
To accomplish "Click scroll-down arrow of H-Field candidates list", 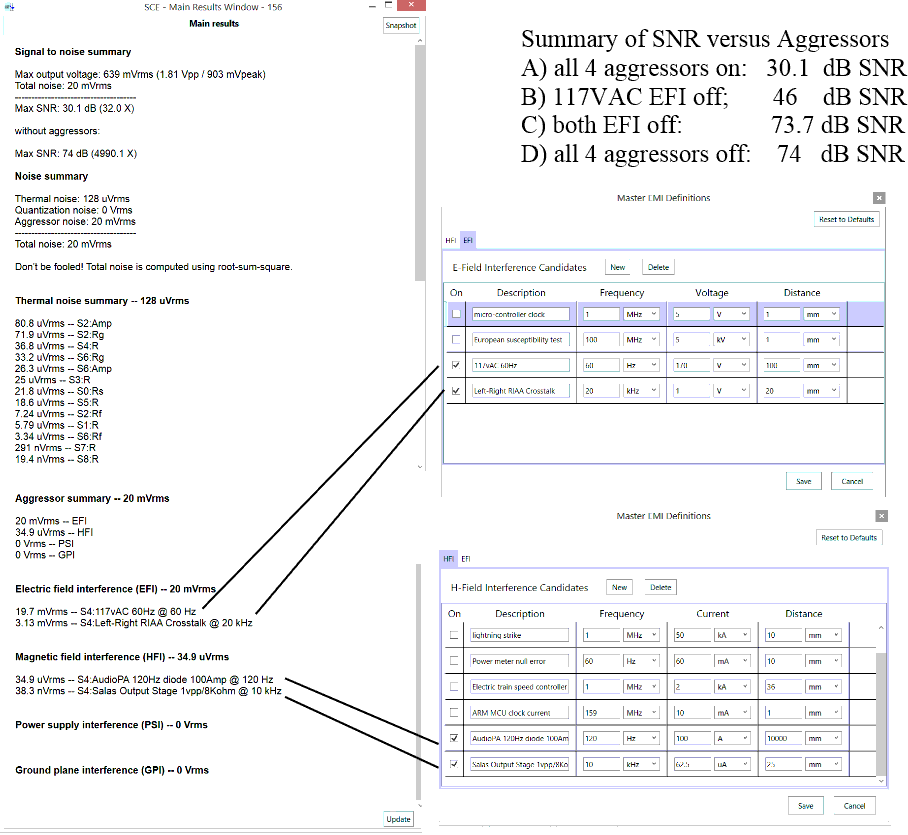I will click(881, 781).
